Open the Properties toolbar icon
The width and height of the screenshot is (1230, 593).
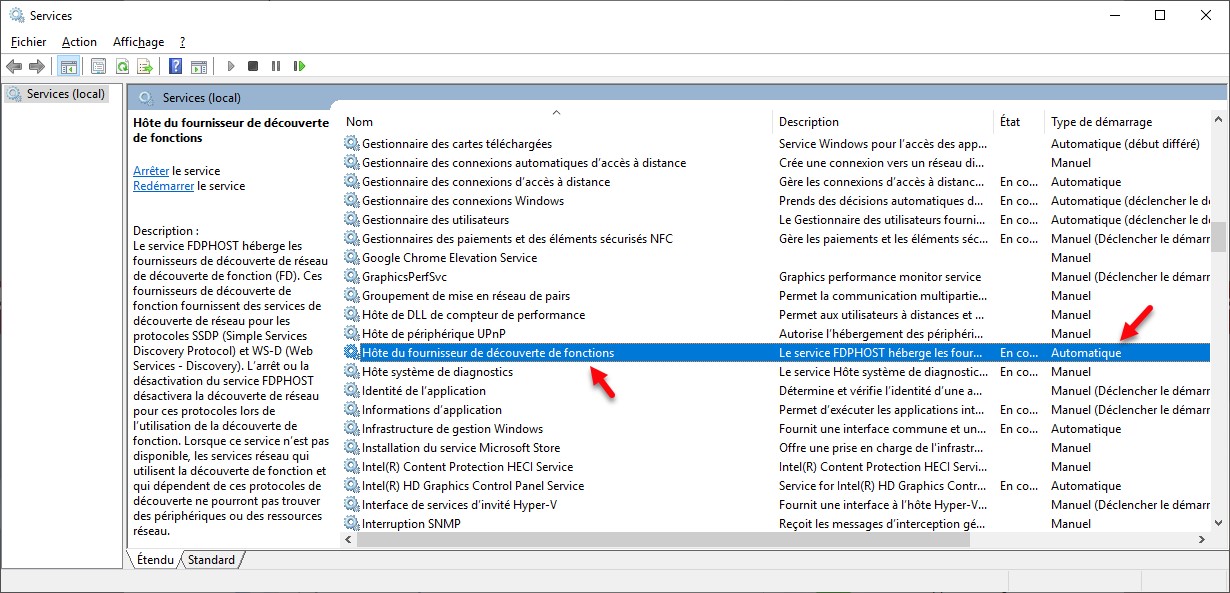point(98,66)
